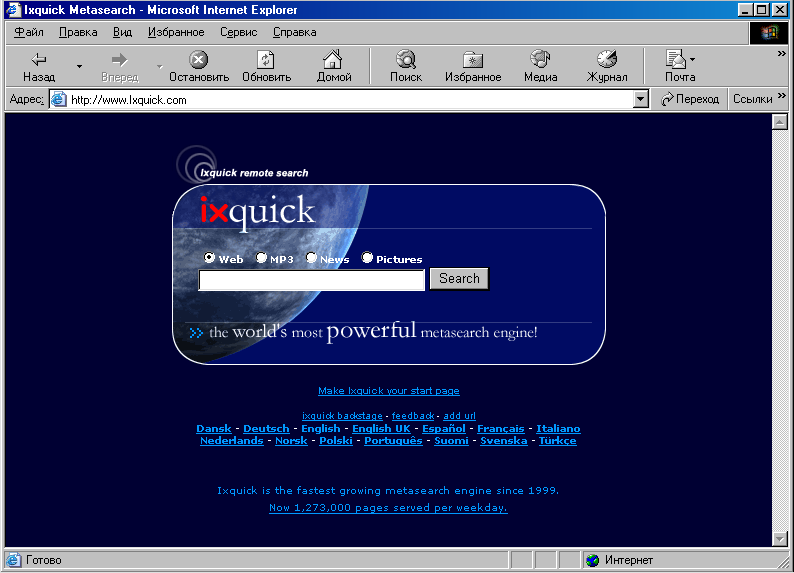Click the Search button
794x573 pixels.
(x=459, y=279)
